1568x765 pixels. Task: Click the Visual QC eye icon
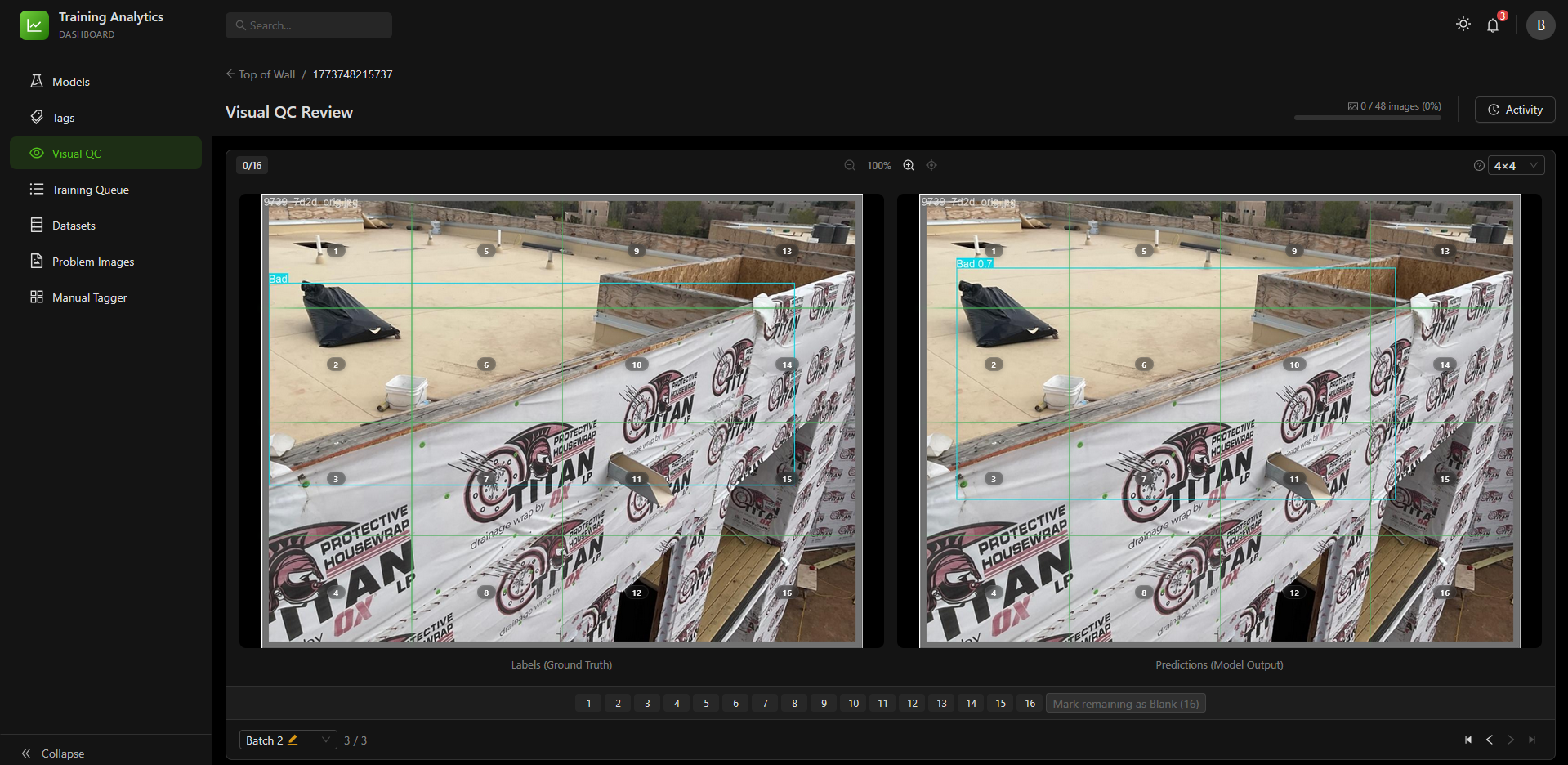tap(37, 153)
